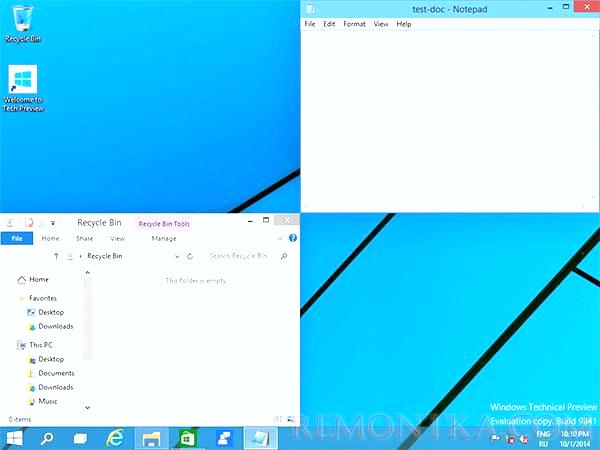
Task: Click the Notepad window title icon
Action: pyautogui.click(x=310, y=9)
